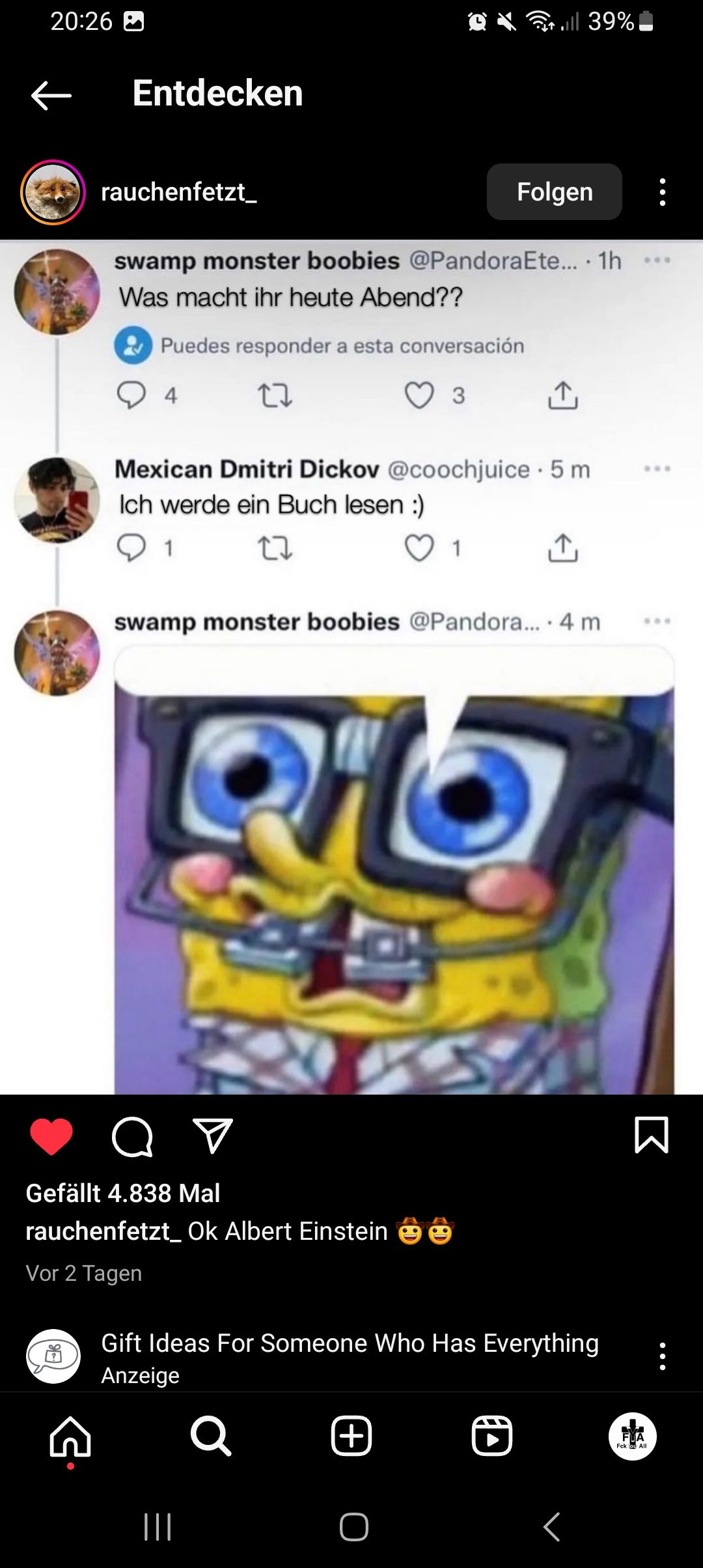Tap the back arrow beside Entdecken
The width and height of the screenshot is (703, 1568).
(51, 96)
